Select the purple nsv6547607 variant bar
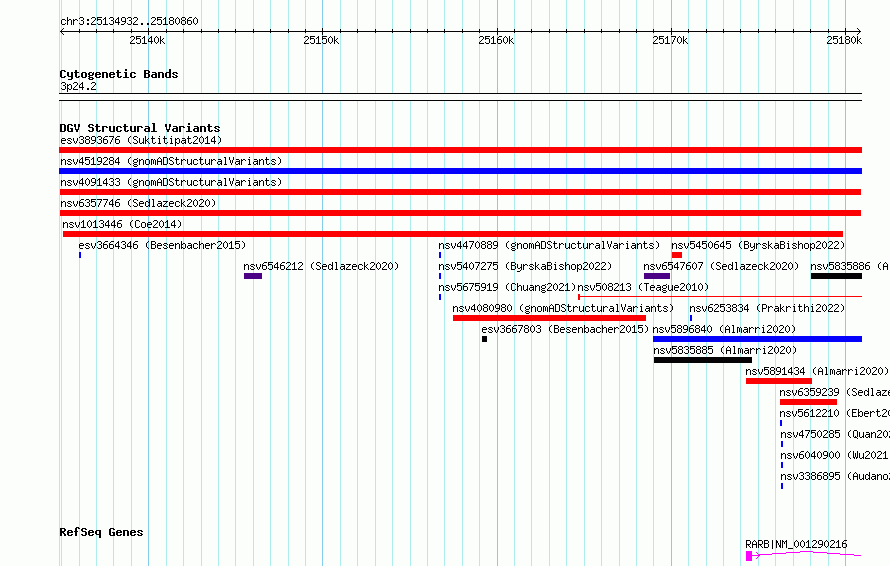This screenshot has height=566, width=890. 657,276
